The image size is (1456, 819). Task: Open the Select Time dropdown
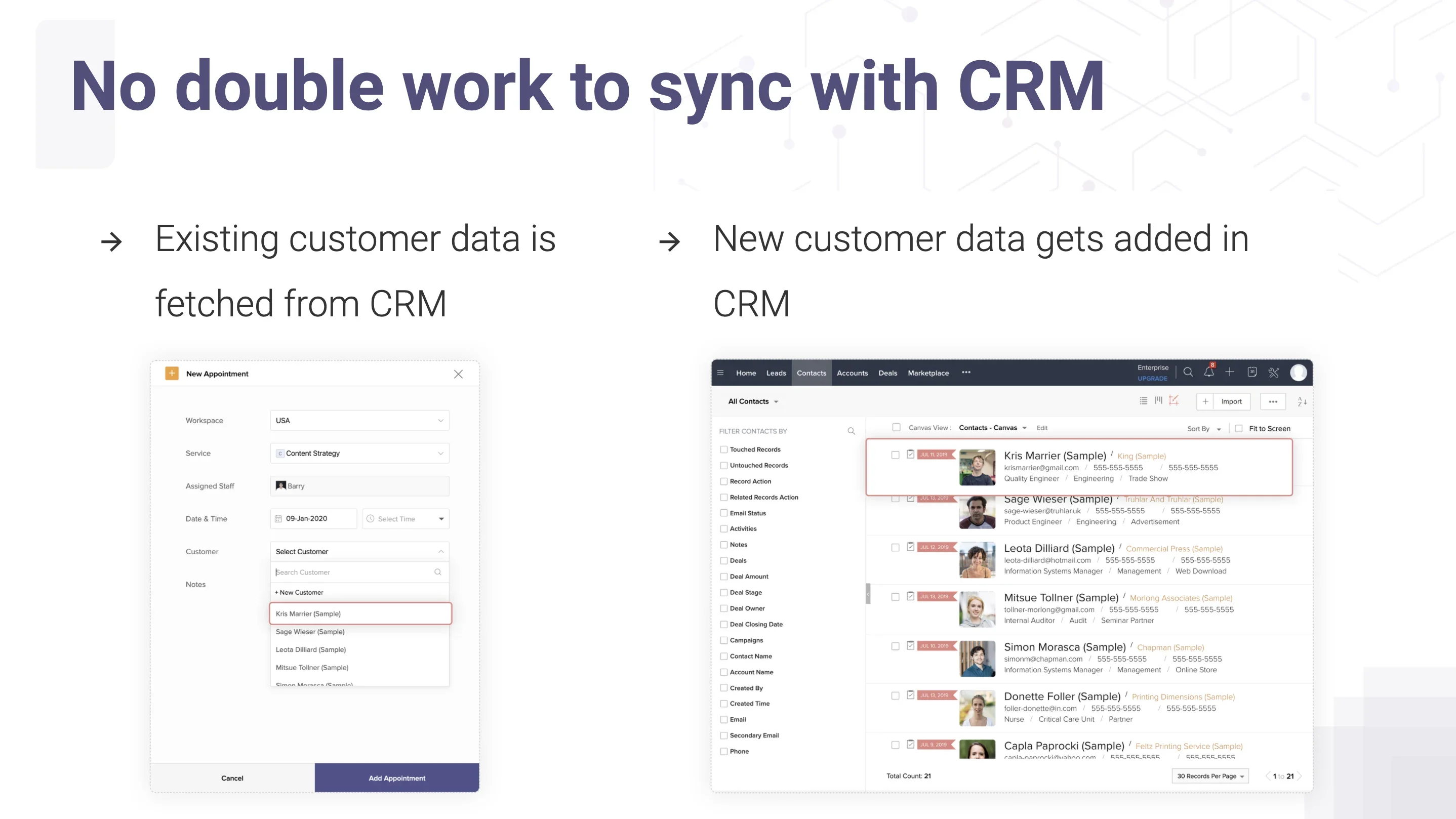click(406, 519)
